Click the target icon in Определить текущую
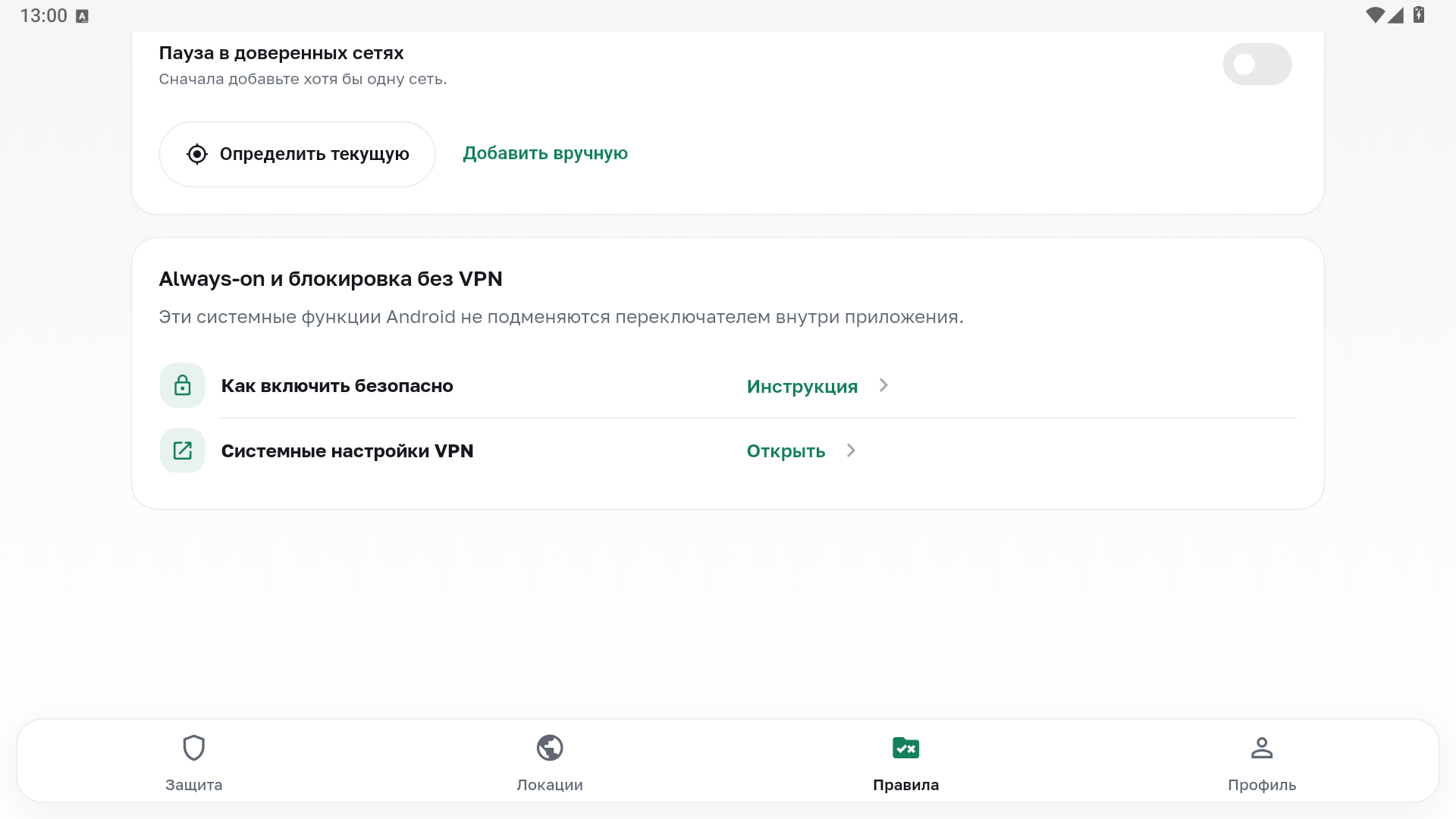Screen dimensions: 1456x819 197,154
